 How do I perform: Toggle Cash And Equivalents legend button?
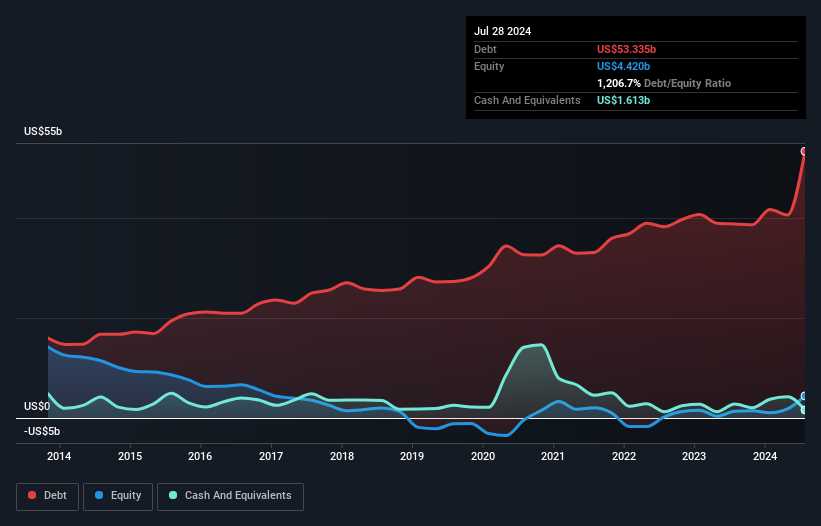(230, 496)
